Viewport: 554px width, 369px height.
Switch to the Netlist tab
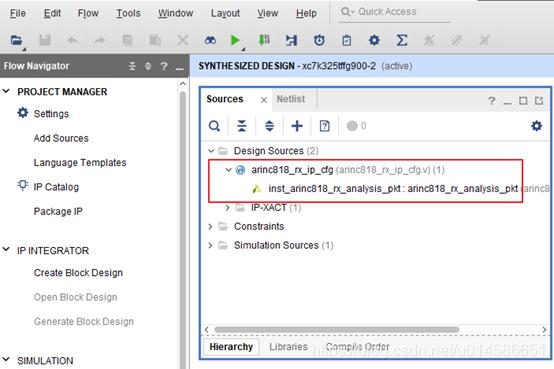[x=290, y=99]
